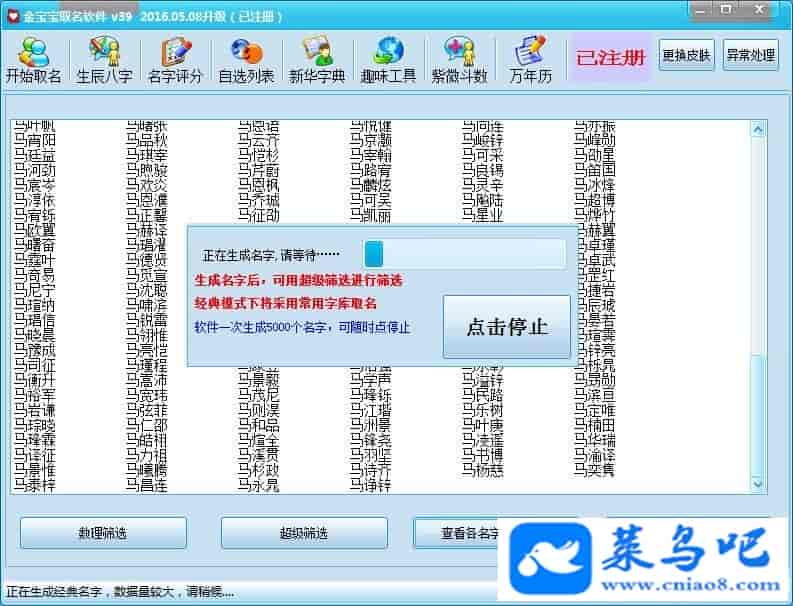The image size is (793, 606).
Task: Click the name list scrollbar up arrow
Action: click(760, 127)
